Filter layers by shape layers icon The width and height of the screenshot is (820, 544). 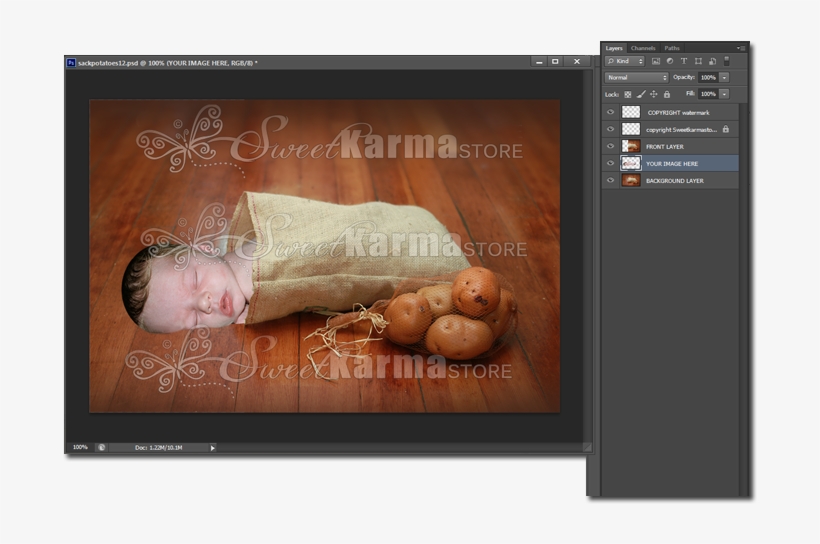[x=698, y=61]
